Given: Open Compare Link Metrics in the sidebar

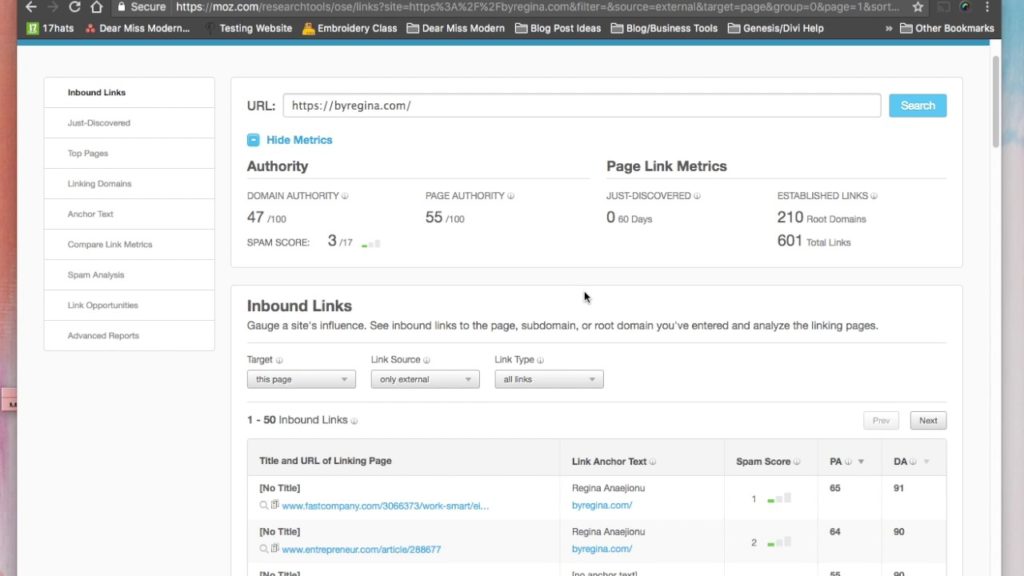Looking at the screenshot, I should click(x=129, y=244).
